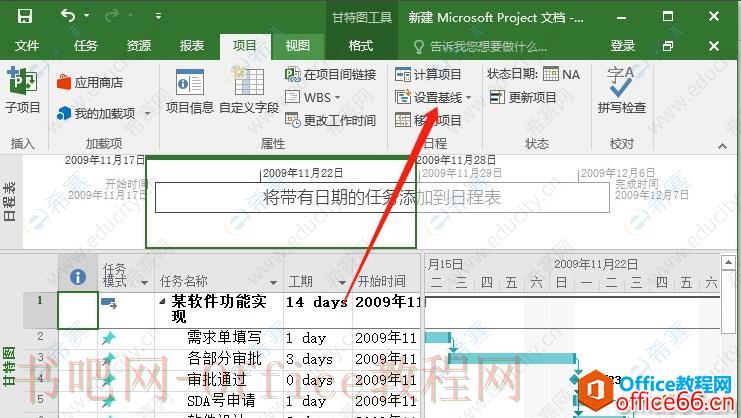
Task: Click the Save icon in quick access toolbar
Action: (x=25, y=16)
